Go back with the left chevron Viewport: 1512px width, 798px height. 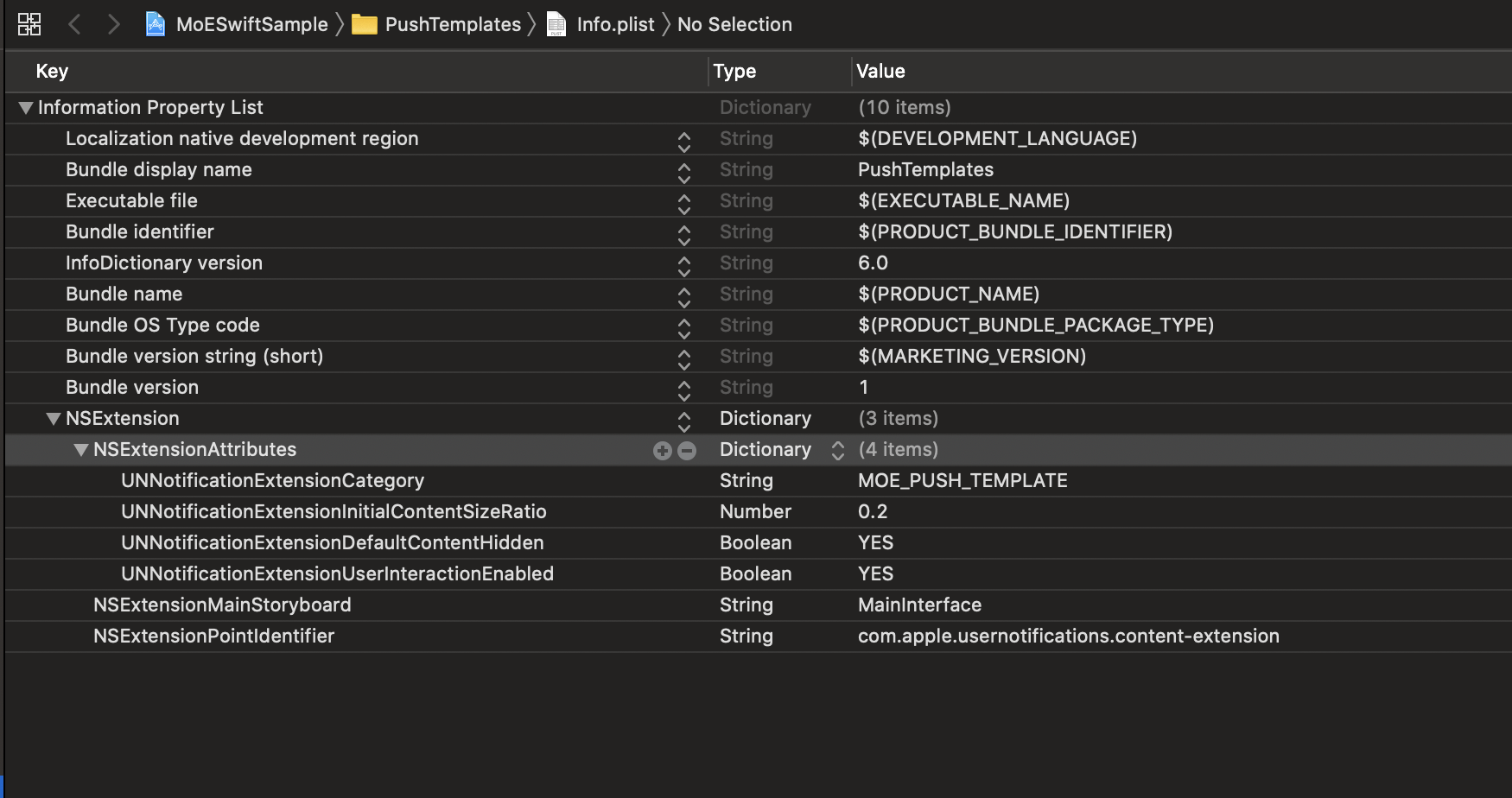pyautogui.click(x=74, y=24)
